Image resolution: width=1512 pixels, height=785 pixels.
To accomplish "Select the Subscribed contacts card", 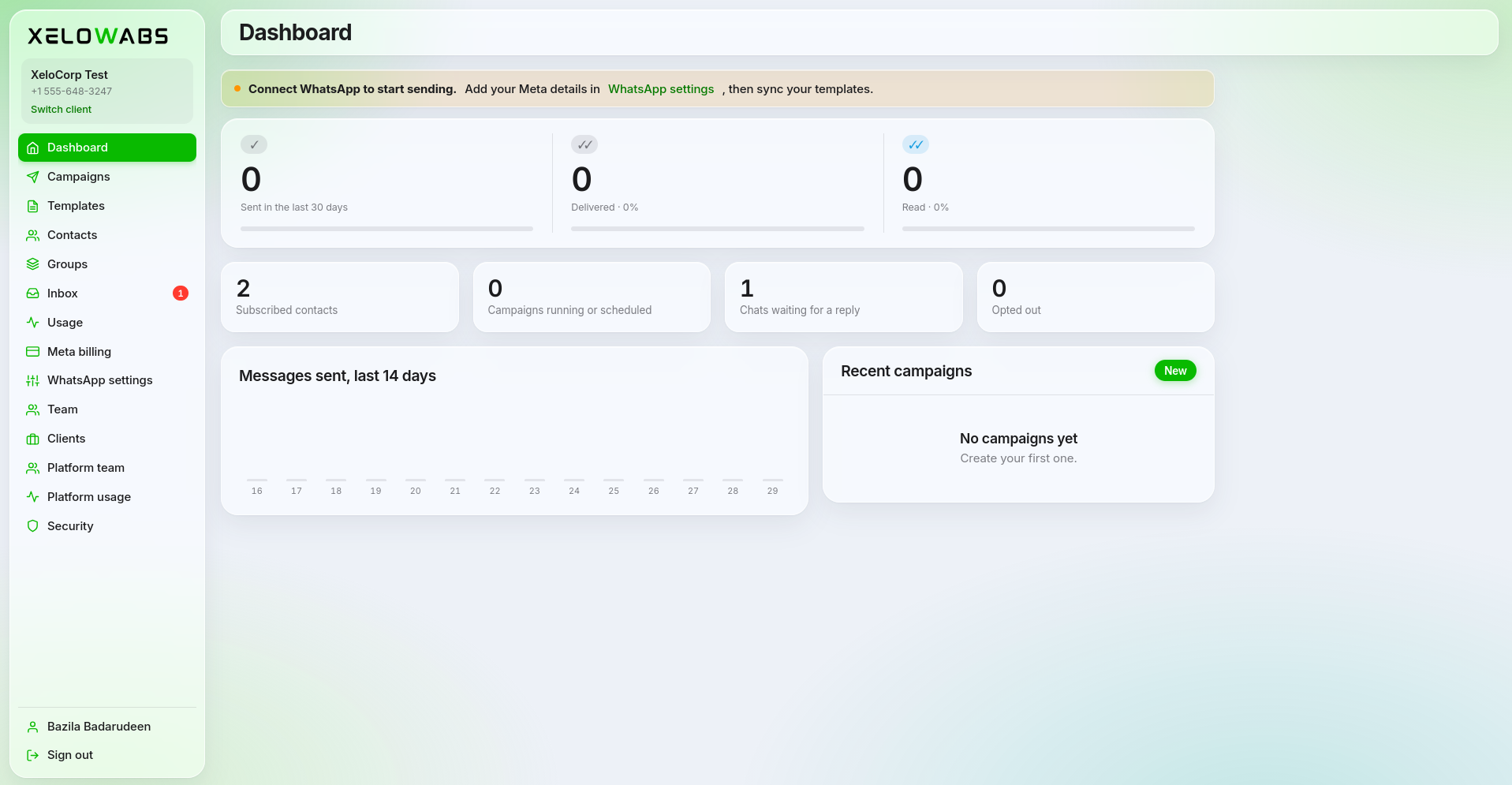I will (x=340, y=297).
